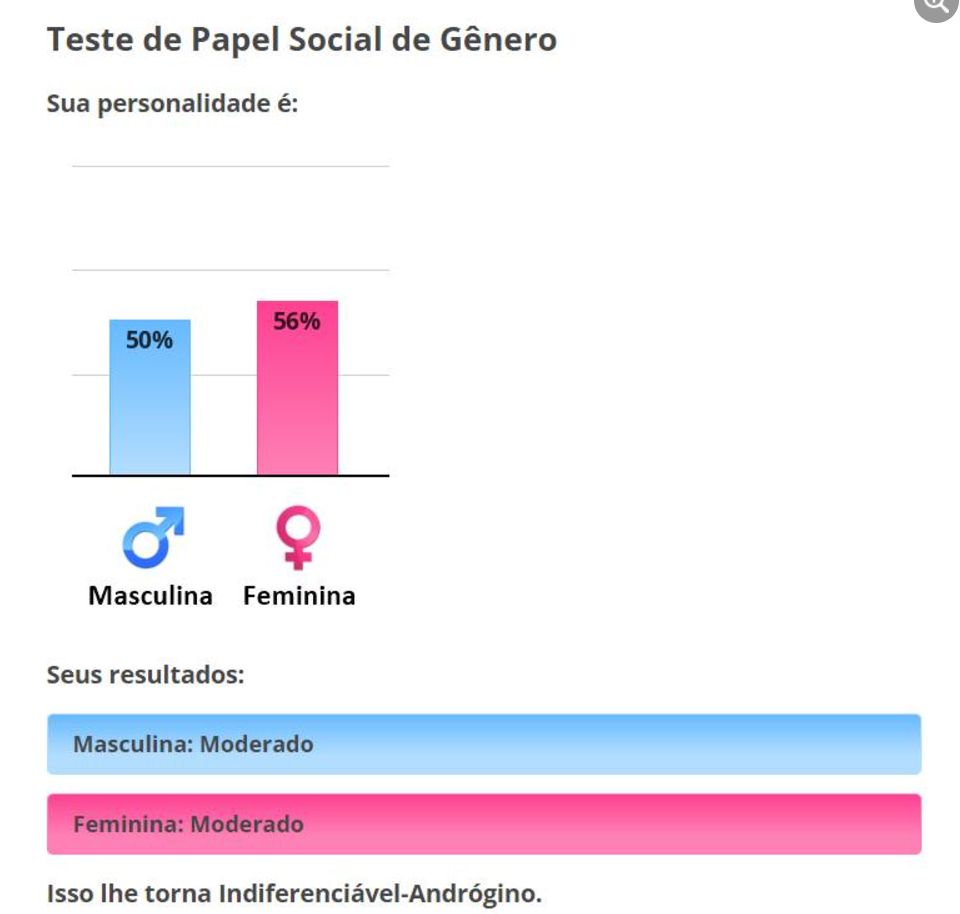This screenshot has height=914, width=960.
Task: Click the top gridline of the chart
Action: 231,166
